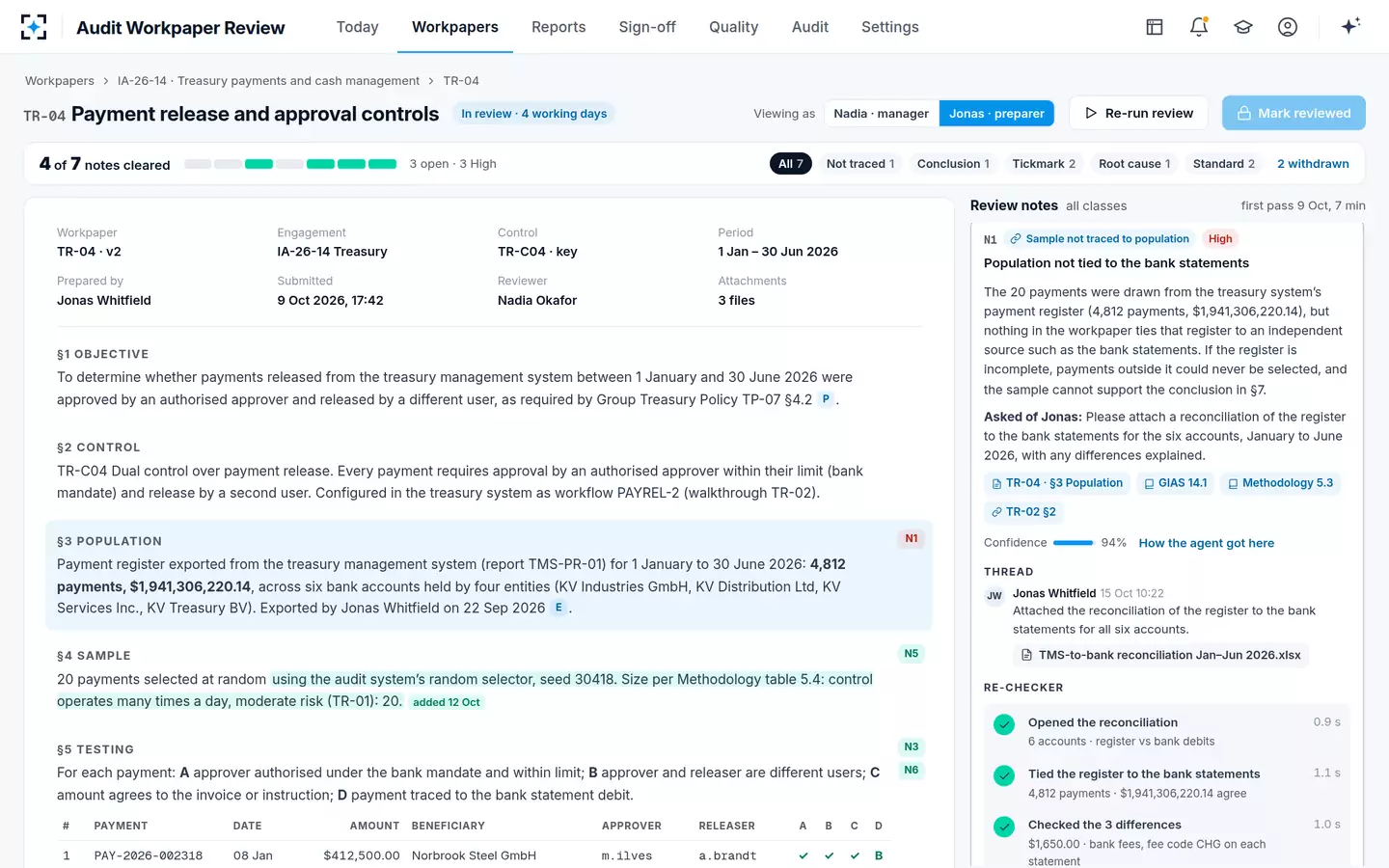Image resolution: width=1389 pixels, height=868 pixels.
Task: Open the TMS-to-bank reconciliation Jan–Jun 2026.xlsx attachment
Action: tap(1160, 655)
